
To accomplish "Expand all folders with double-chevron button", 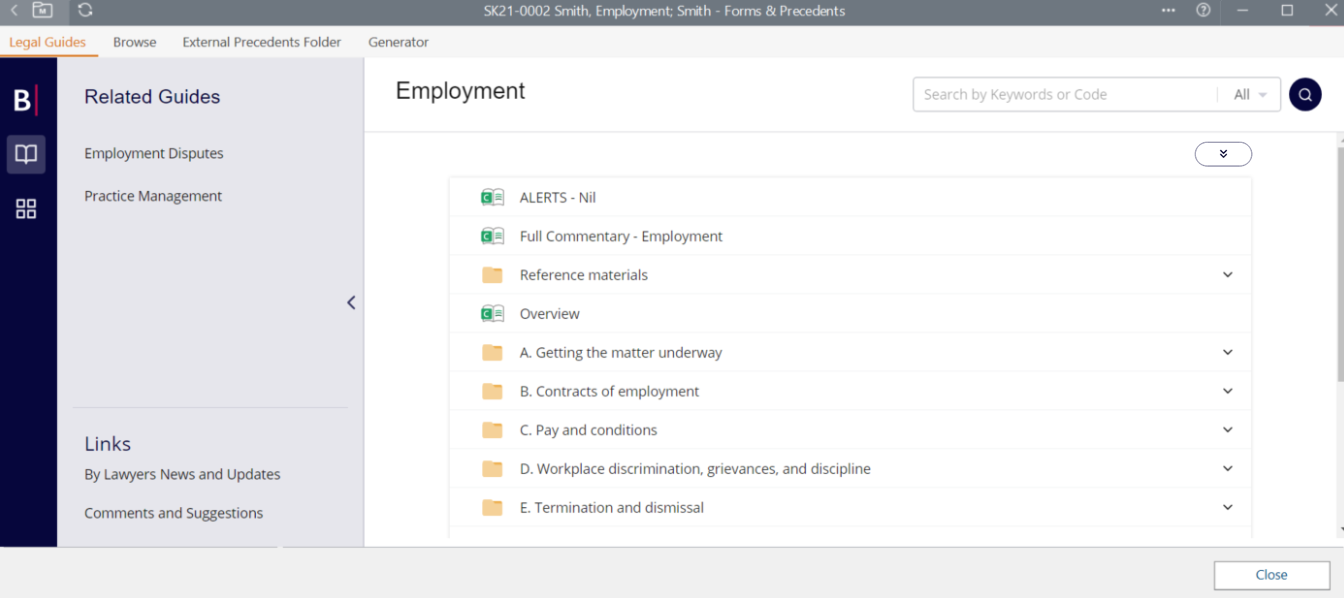I will click(x=1223, y=154).
